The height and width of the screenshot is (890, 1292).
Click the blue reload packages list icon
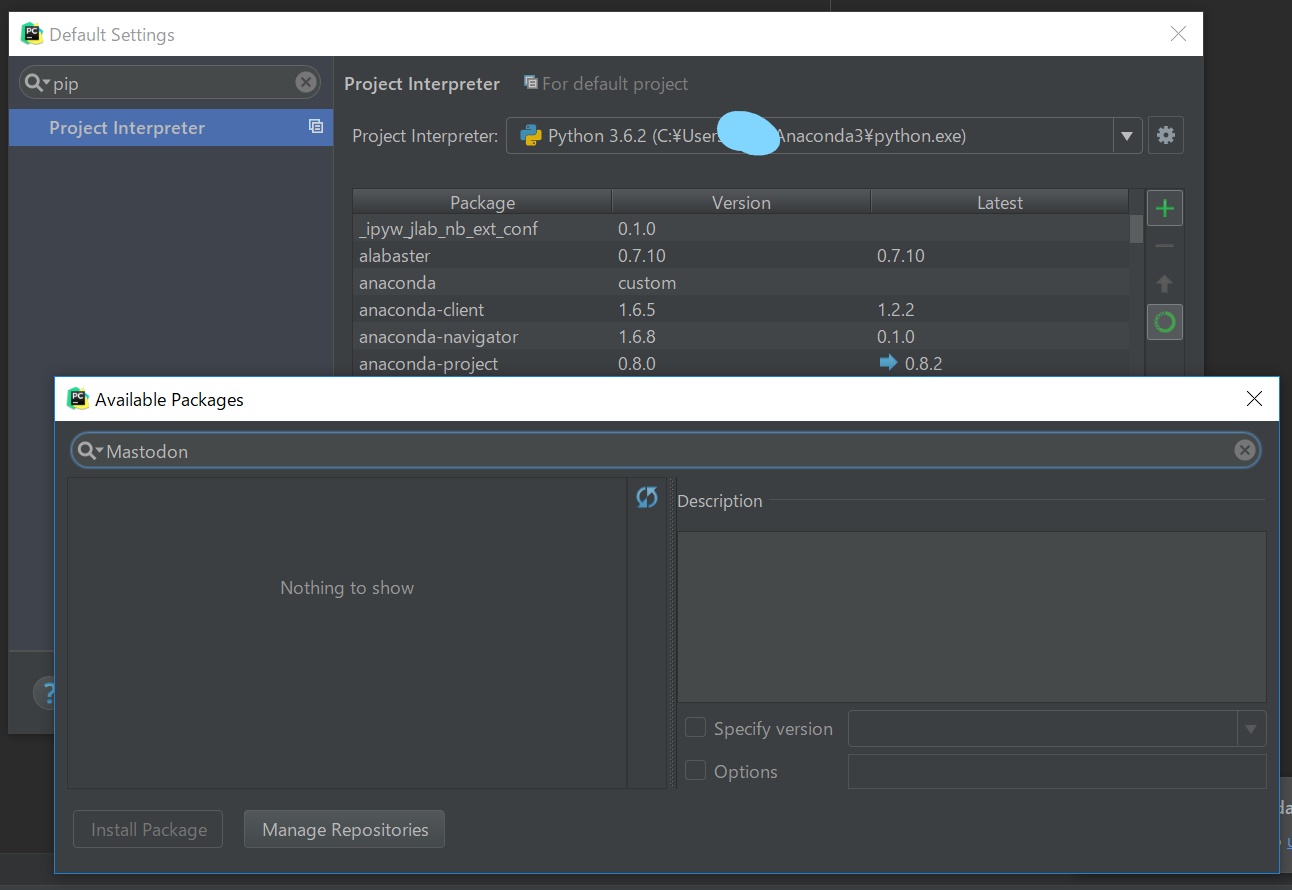pos(647,497)
